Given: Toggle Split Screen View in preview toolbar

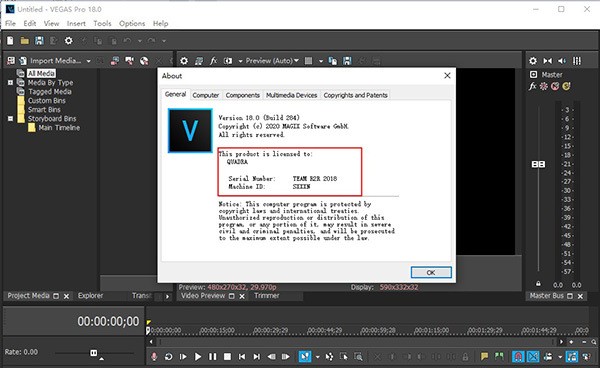Looking at the screenshot, I should [228, 61].
